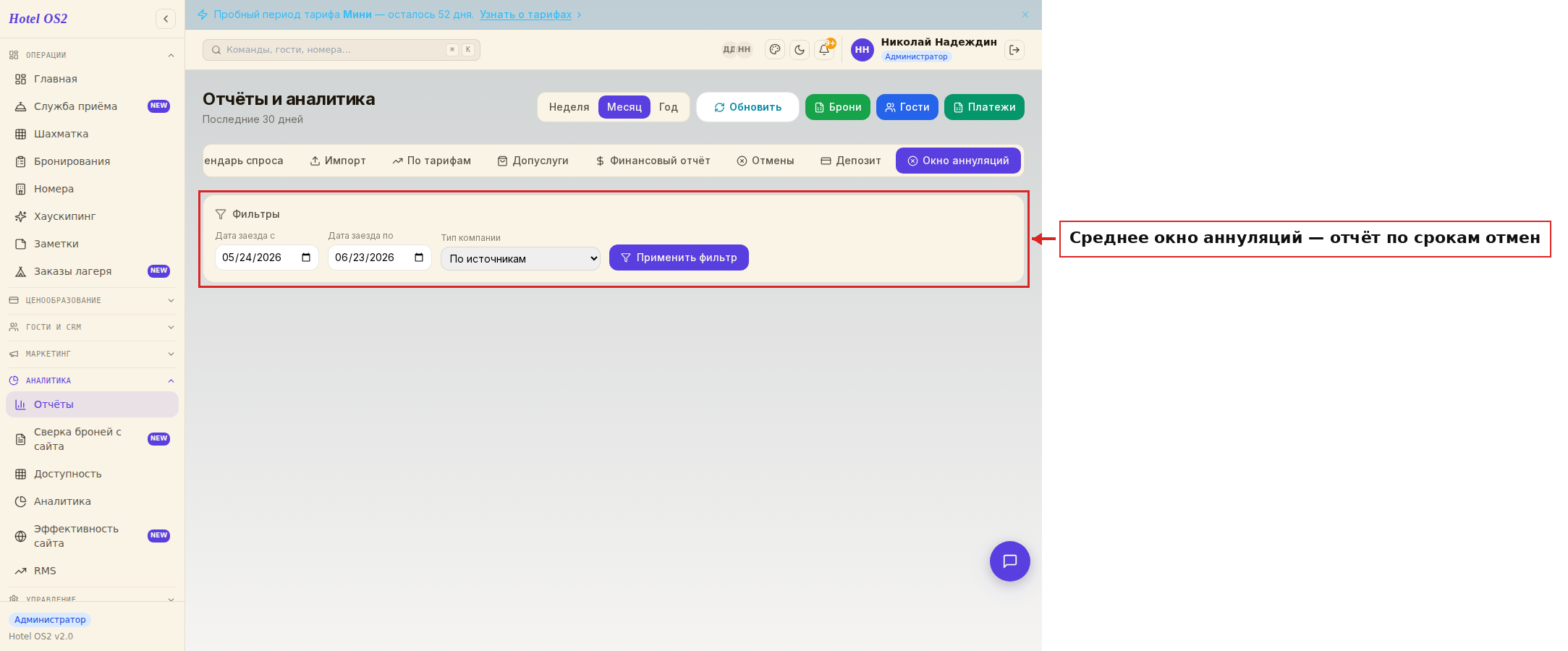Switch to the Финансовый отчёт tab
The height and width of the screenshot is (651, 1568).
pos(653,161)
